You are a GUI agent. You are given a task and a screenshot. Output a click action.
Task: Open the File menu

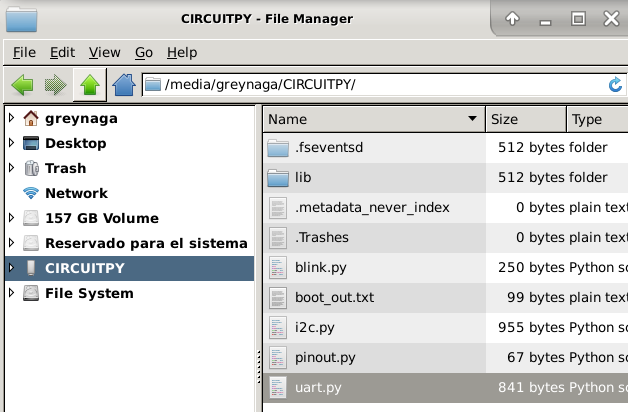coord(24,52)
